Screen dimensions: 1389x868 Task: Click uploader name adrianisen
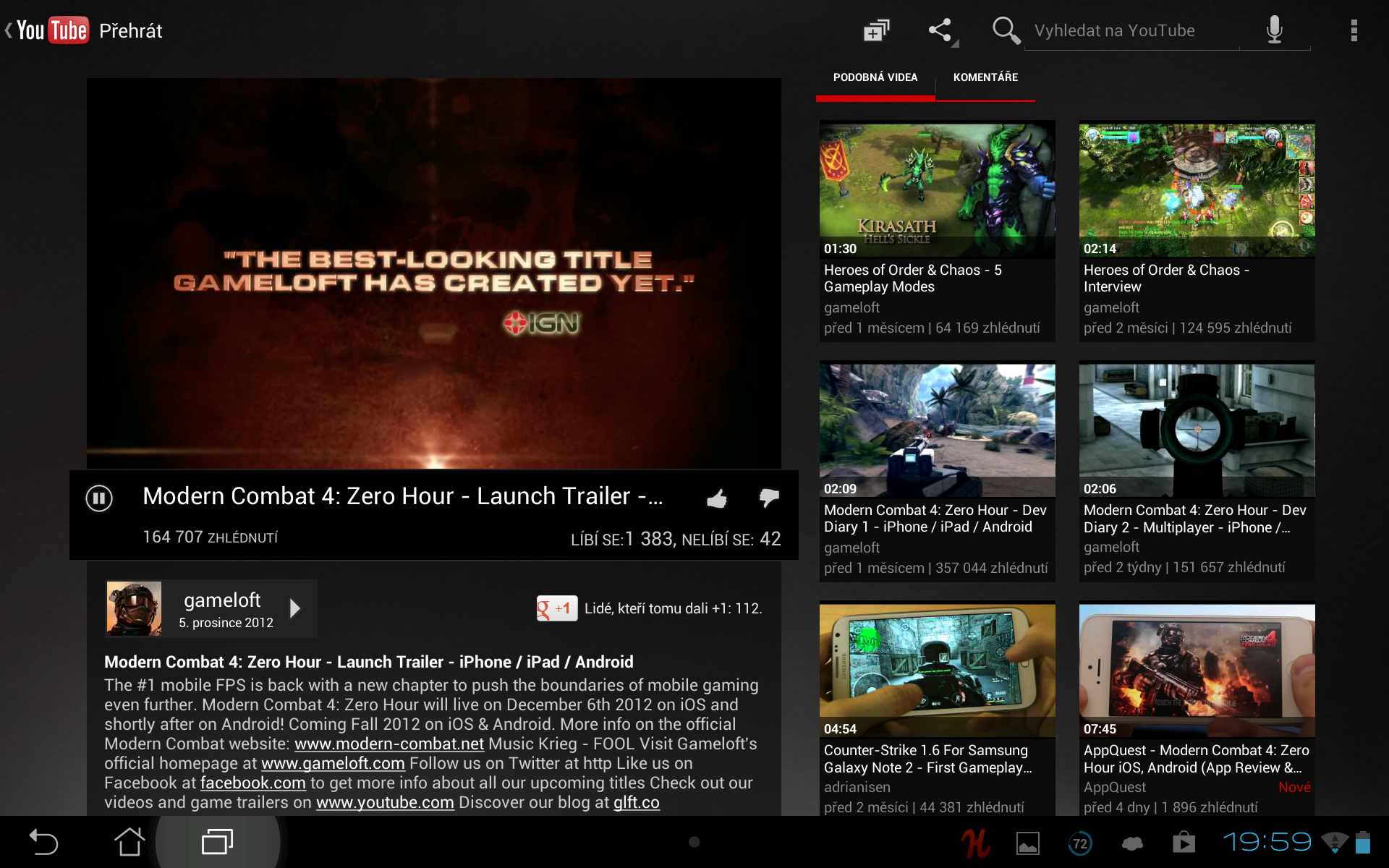click(857, 787)
